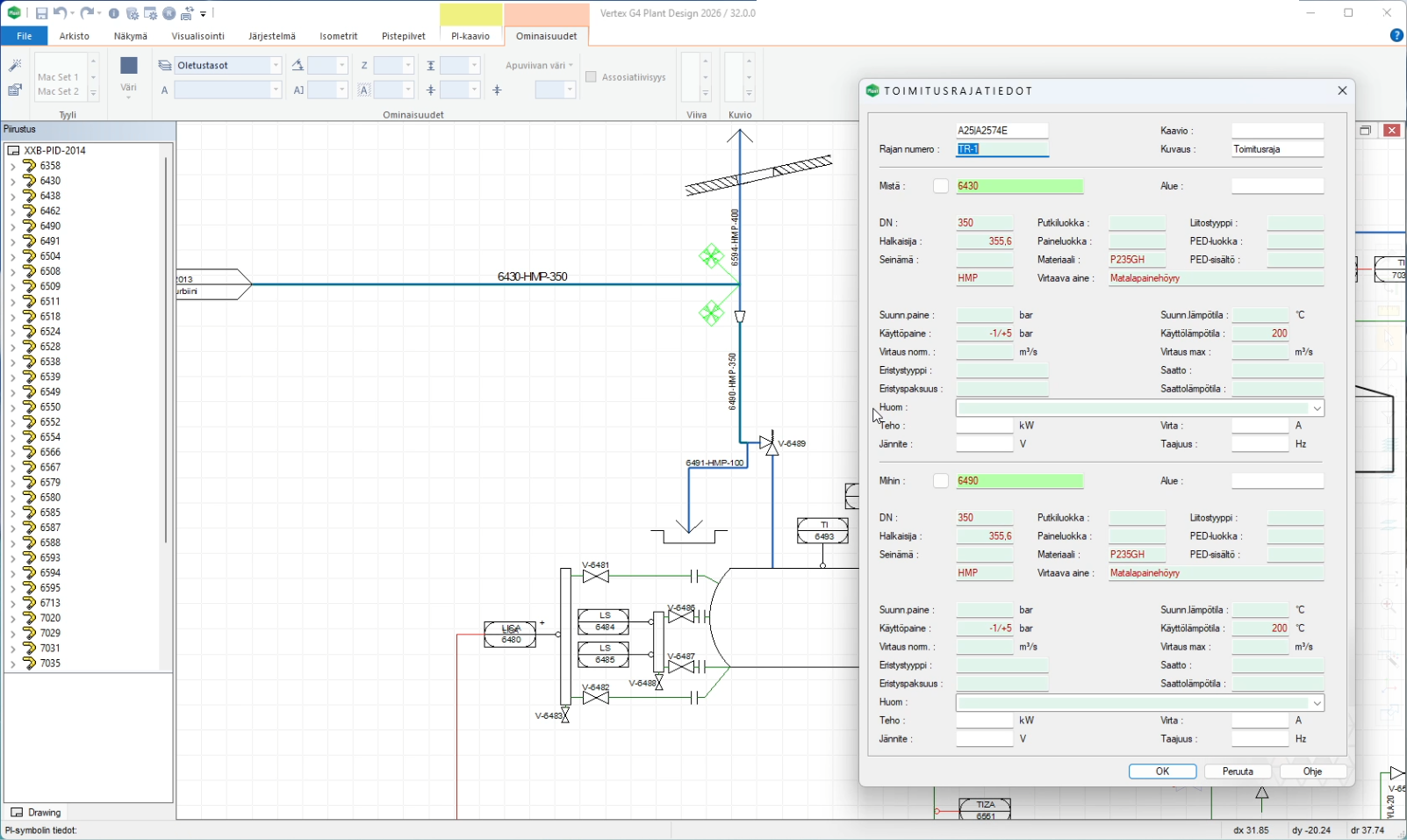1407x840 pixels.
Task: Open the Visualisointi ribbon tab
Action: coord(197,36)
